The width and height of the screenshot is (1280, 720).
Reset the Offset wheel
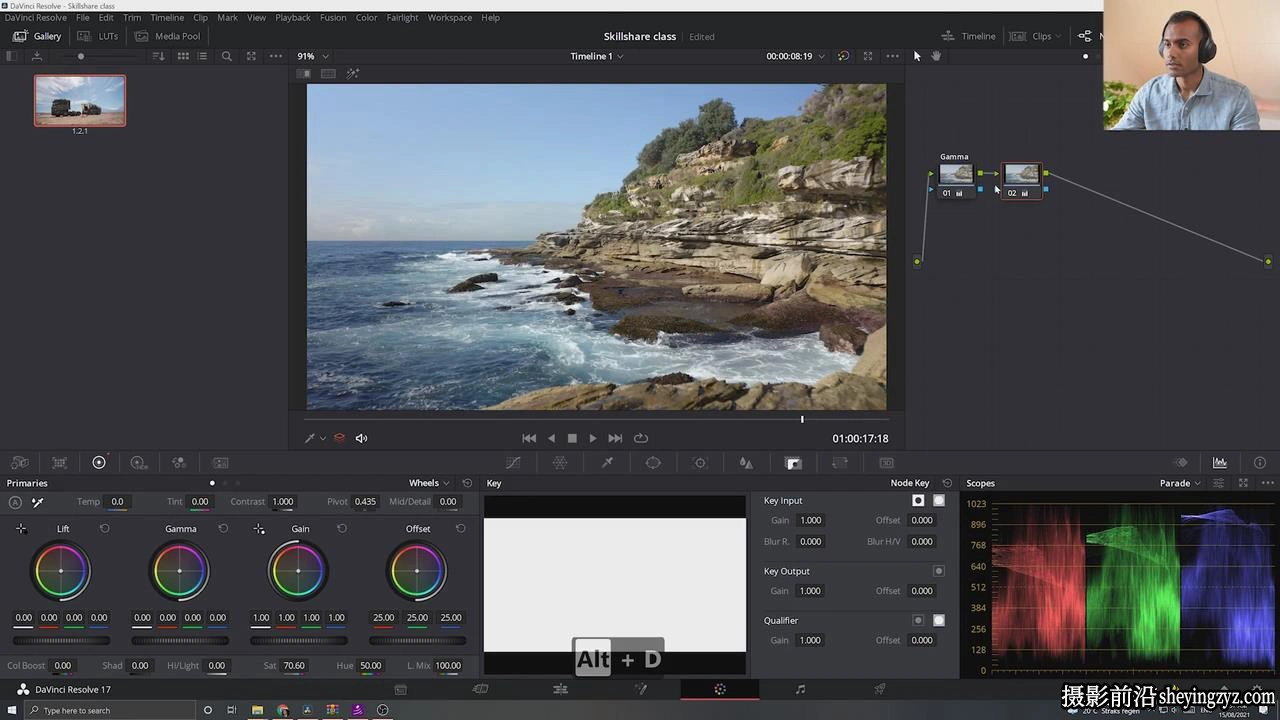pyautogui.click(x=461, y=529)
